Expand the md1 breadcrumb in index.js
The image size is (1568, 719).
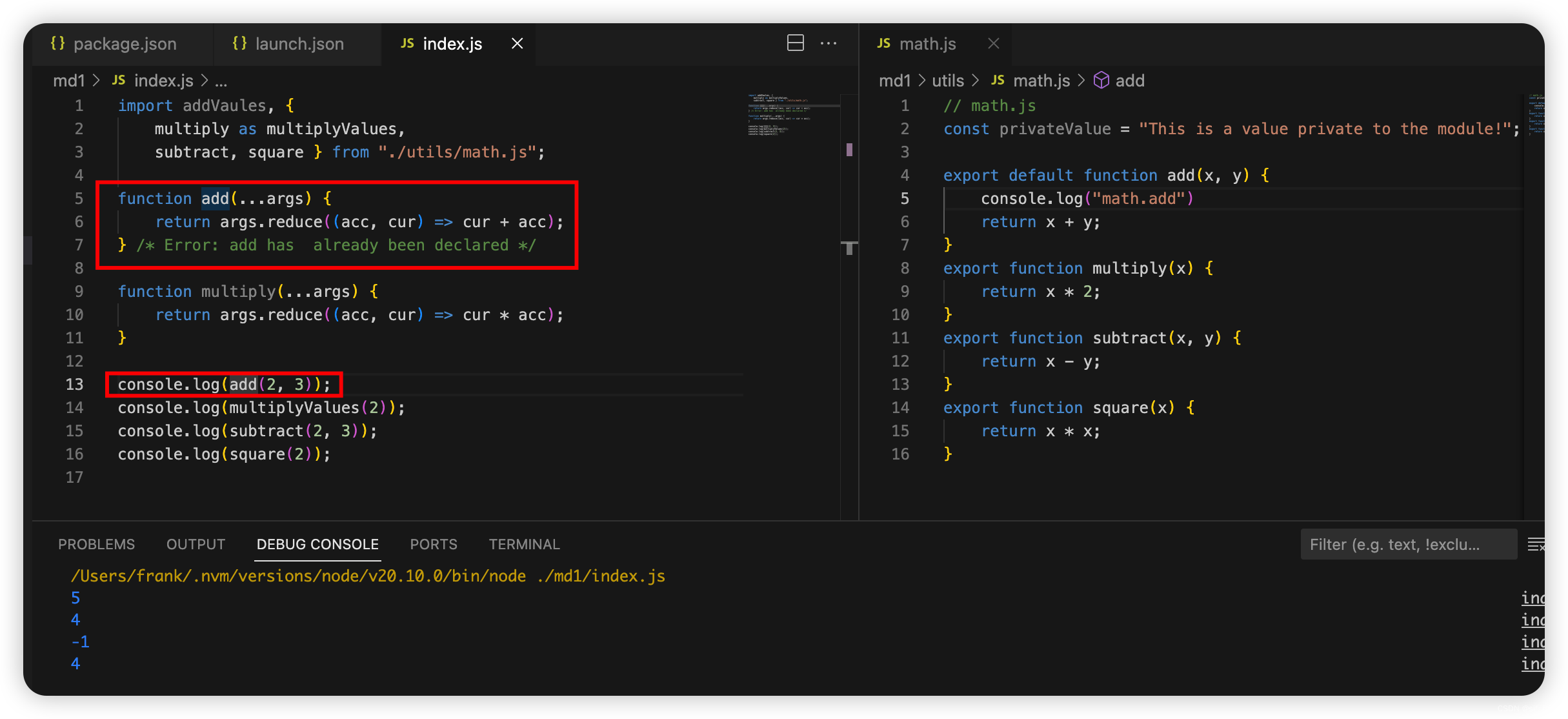[x=68, y=81]
